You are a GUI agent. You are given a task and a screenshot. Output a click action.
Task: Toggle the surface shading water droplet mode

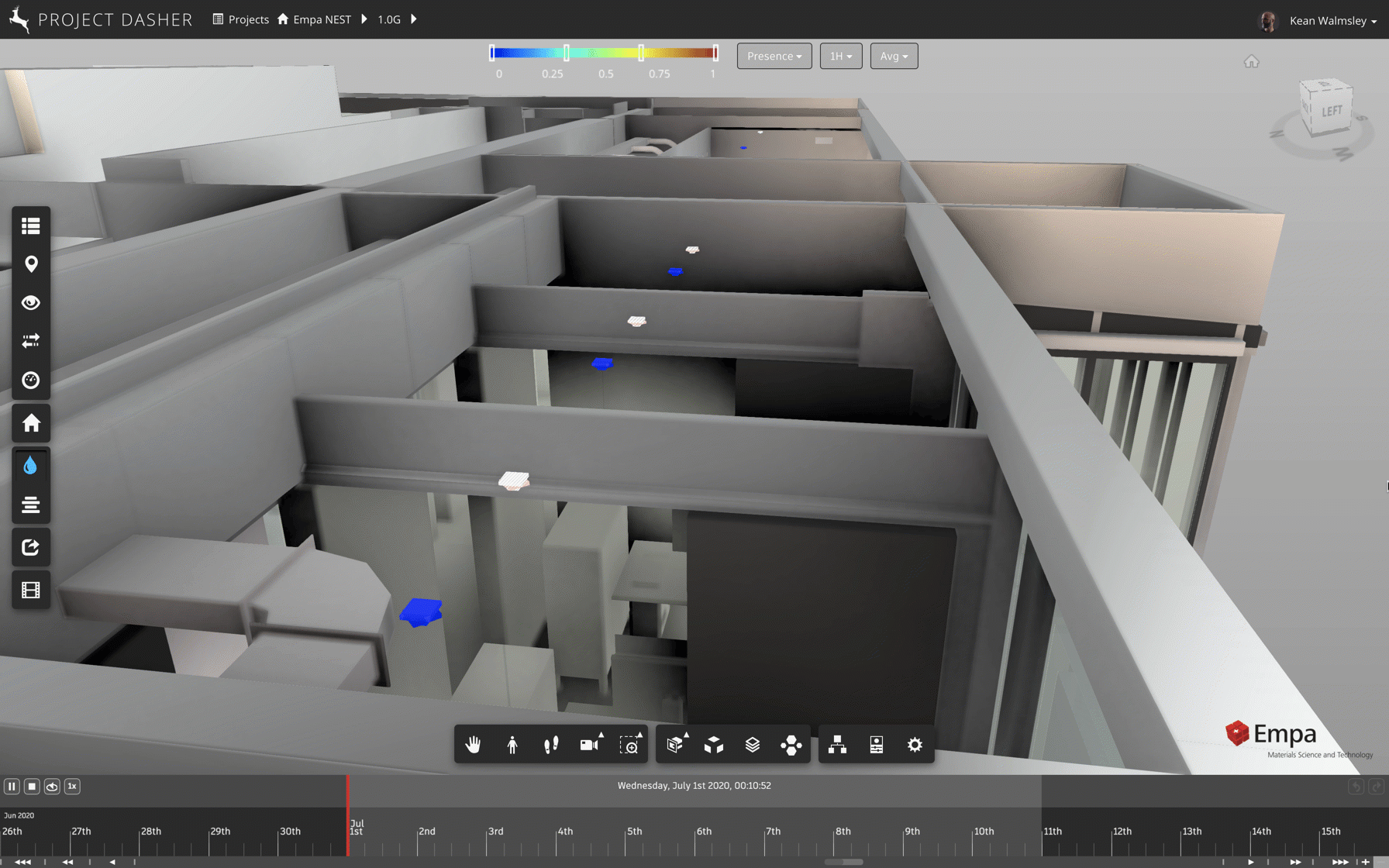31,465
